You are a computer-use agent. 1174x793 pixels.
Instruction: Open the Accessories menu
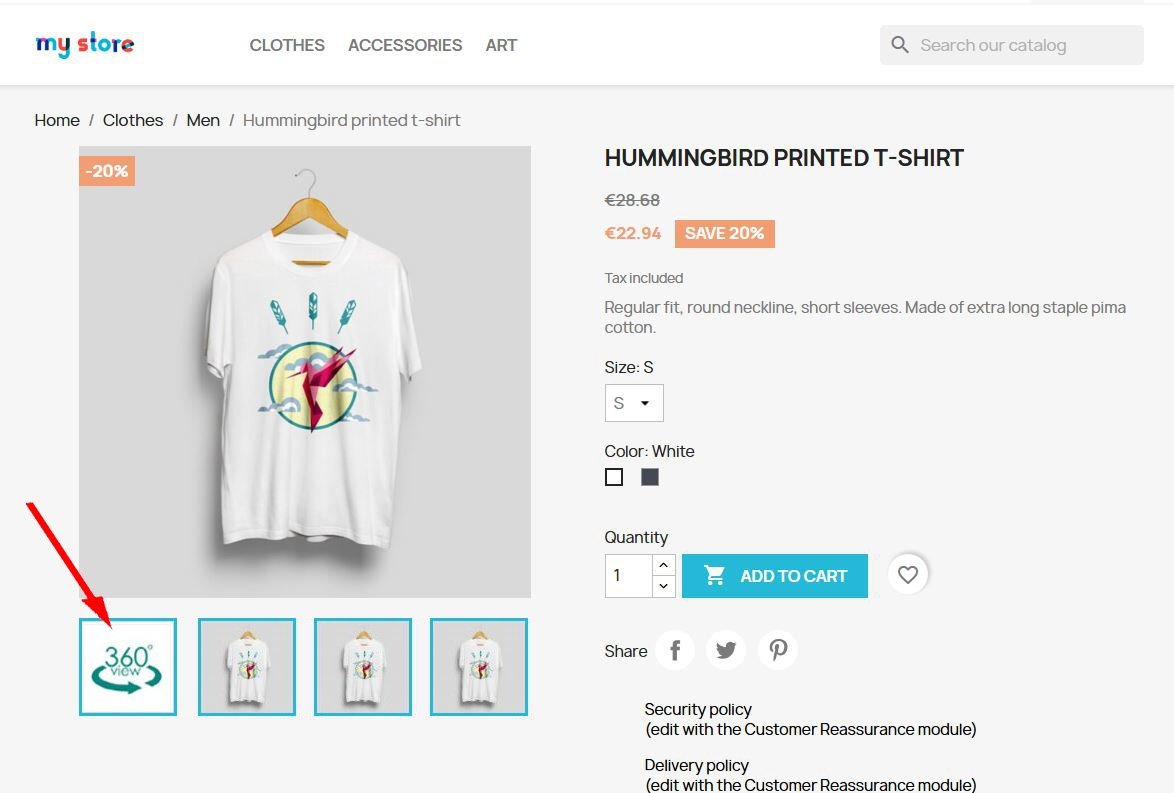point(405,45)
